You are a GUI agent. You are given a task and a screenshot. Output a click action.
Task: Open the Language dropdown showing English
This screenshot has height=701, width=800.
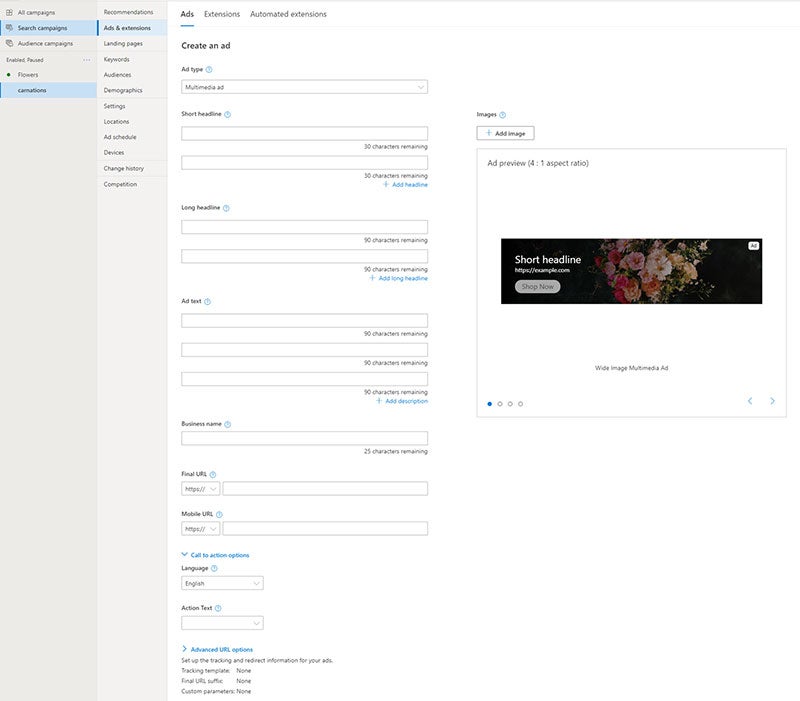click(221, 582)
